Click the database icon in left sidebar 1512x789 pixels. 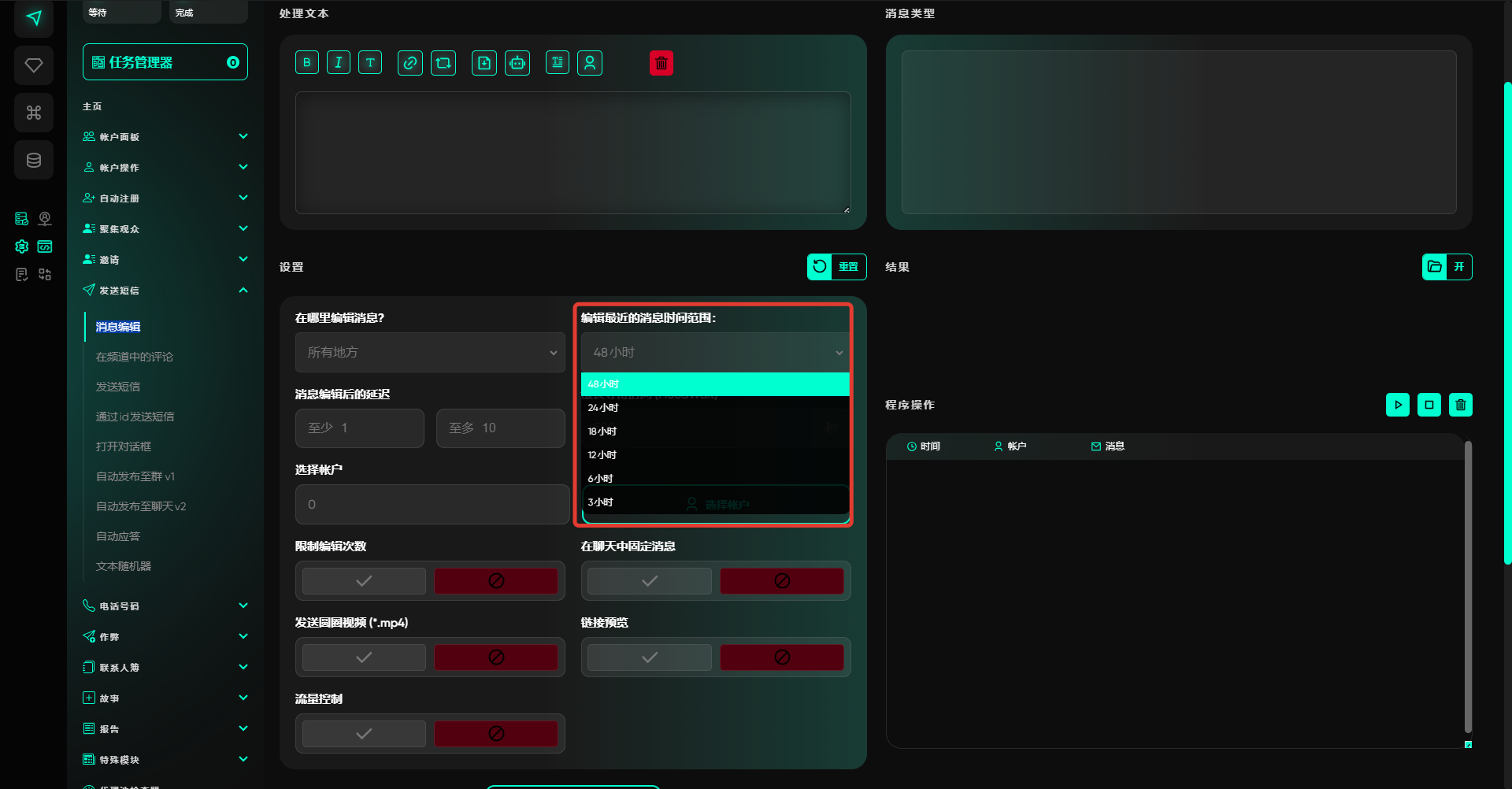coord(34,161)
